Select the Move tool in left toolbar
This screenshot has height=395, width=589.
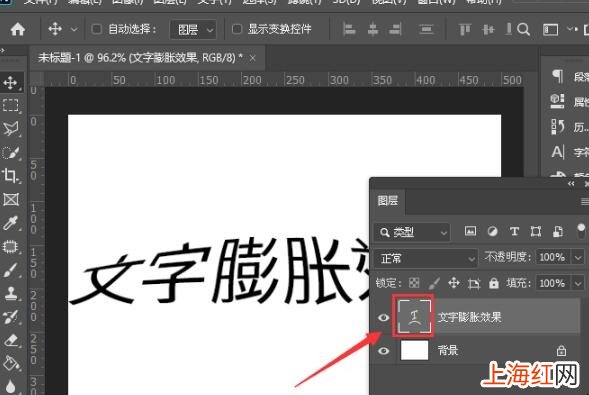10,82
